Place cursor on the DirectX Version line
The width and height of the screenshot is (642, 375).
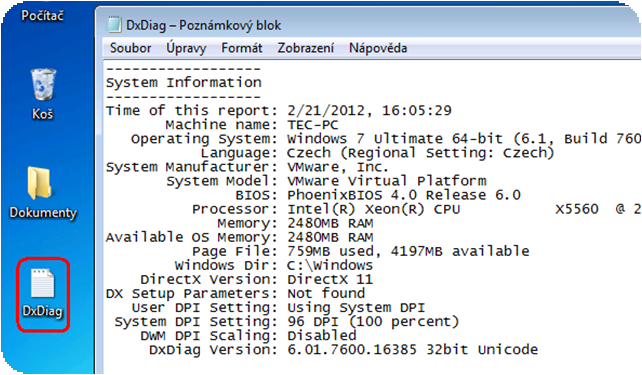(257, 279)
